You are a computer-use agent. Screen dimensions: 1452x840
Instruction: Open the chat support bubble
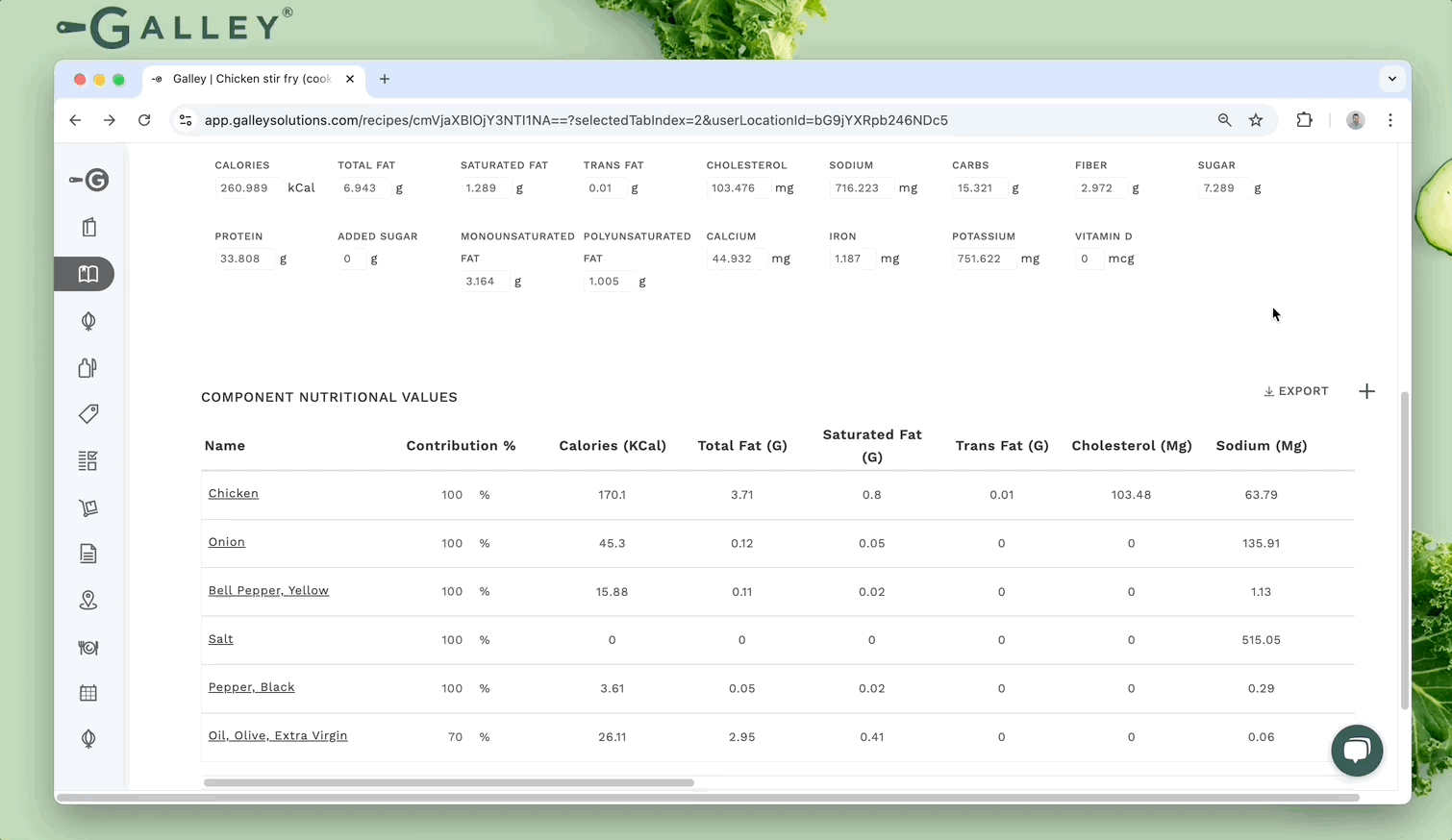coord(1357,751)
